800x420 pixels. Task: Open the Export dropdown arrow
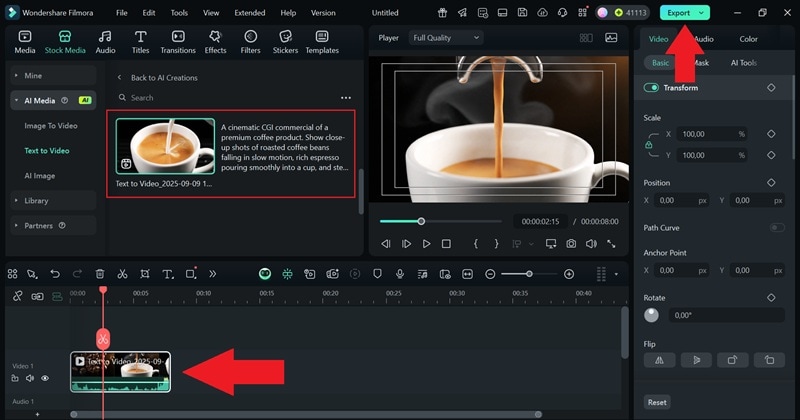(x=702, y=13)
